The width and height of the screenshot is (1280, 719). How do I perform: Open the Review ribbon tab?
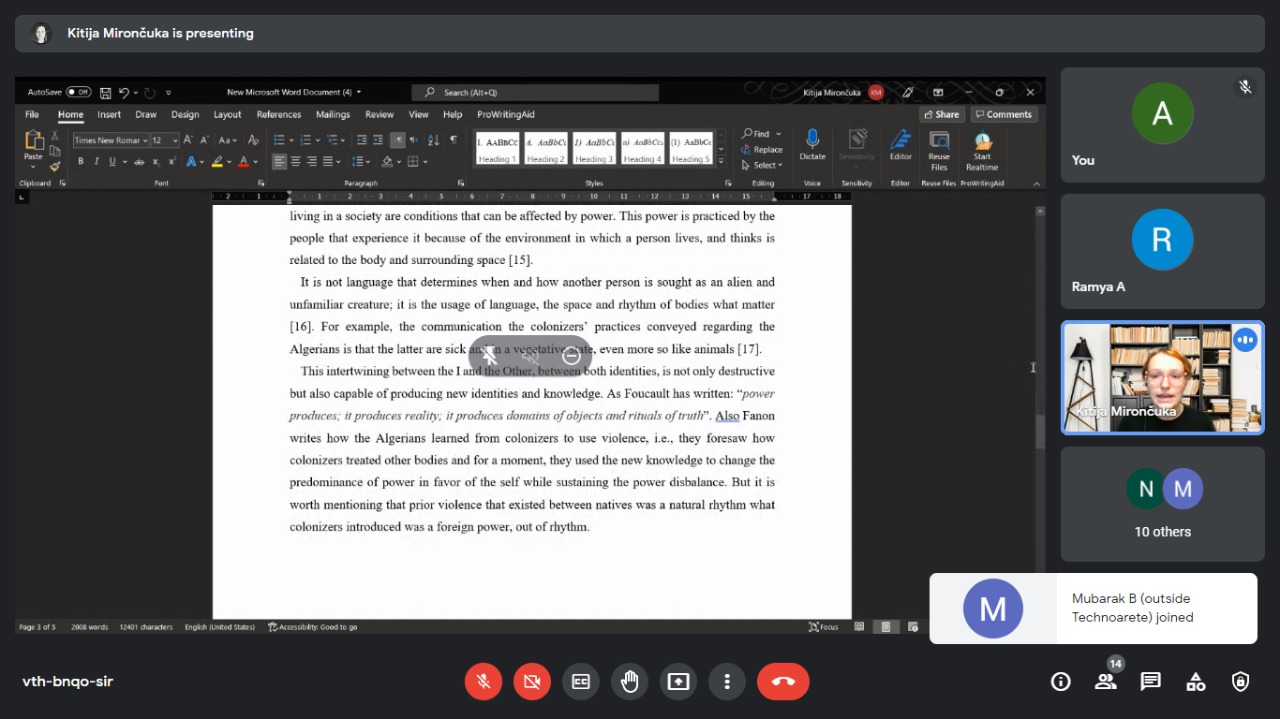point(379,115)
